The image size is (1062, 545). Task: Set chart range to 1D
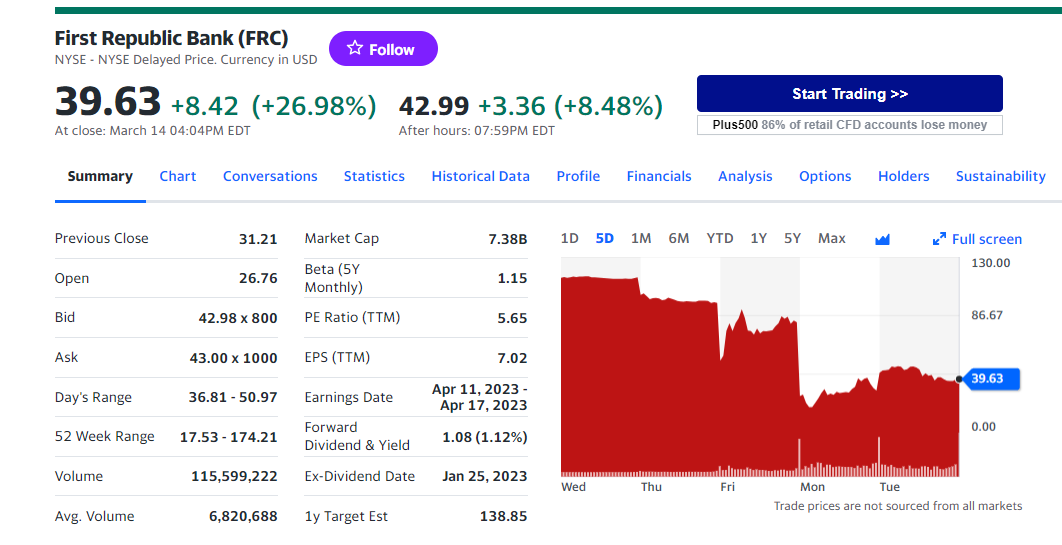(570, 238)
